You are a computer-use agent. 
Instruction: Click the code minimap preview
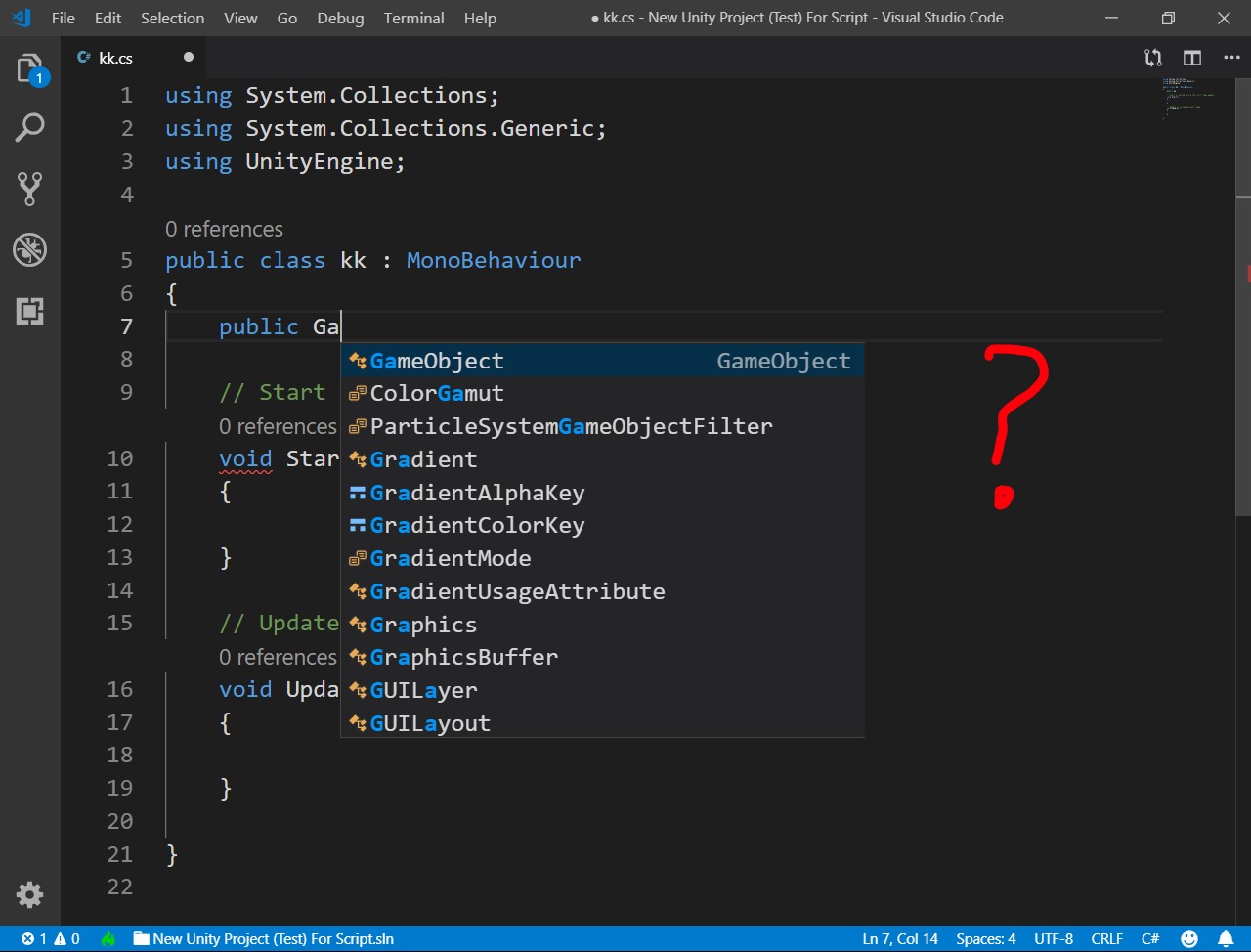[1187, 98]
